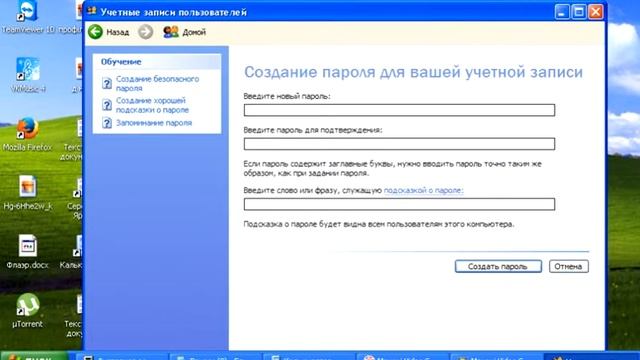Screen dimensions: 640x360
Task: Minimize the user accounts window
Action: 562,11
